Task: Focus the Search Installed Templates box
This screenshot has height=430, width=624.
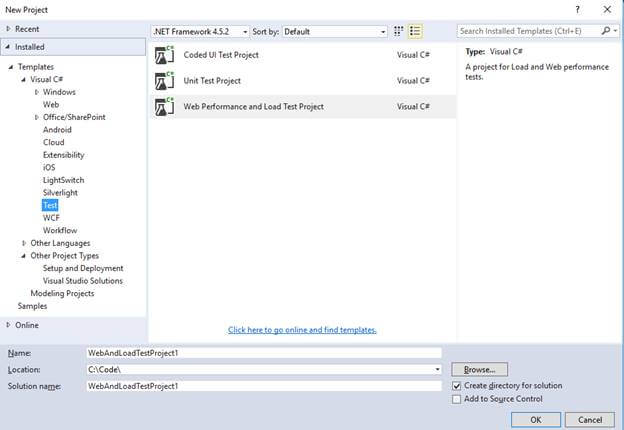Action: 528,31
